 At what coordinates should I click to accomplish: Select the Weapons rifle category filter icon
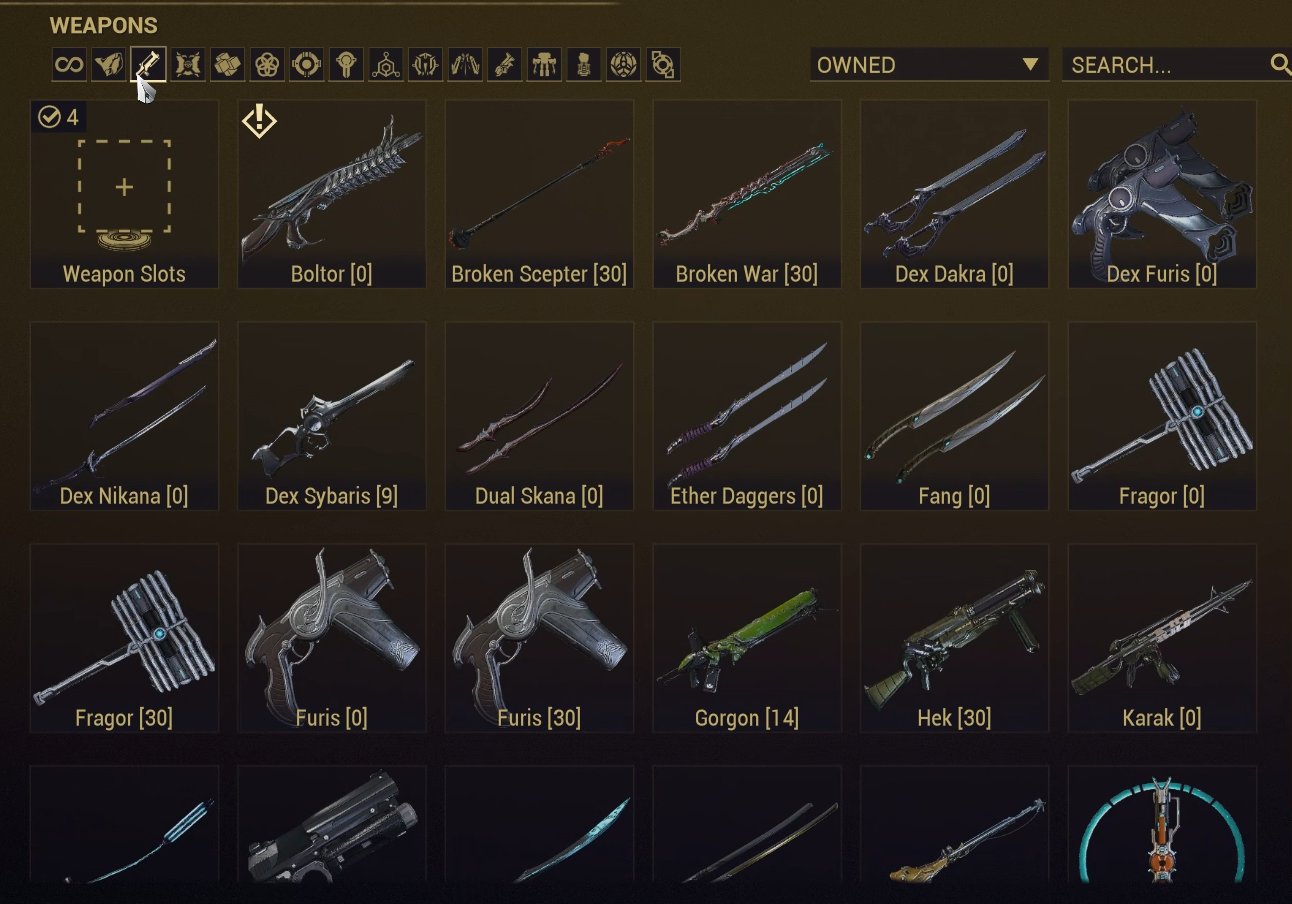click(147, 65)
